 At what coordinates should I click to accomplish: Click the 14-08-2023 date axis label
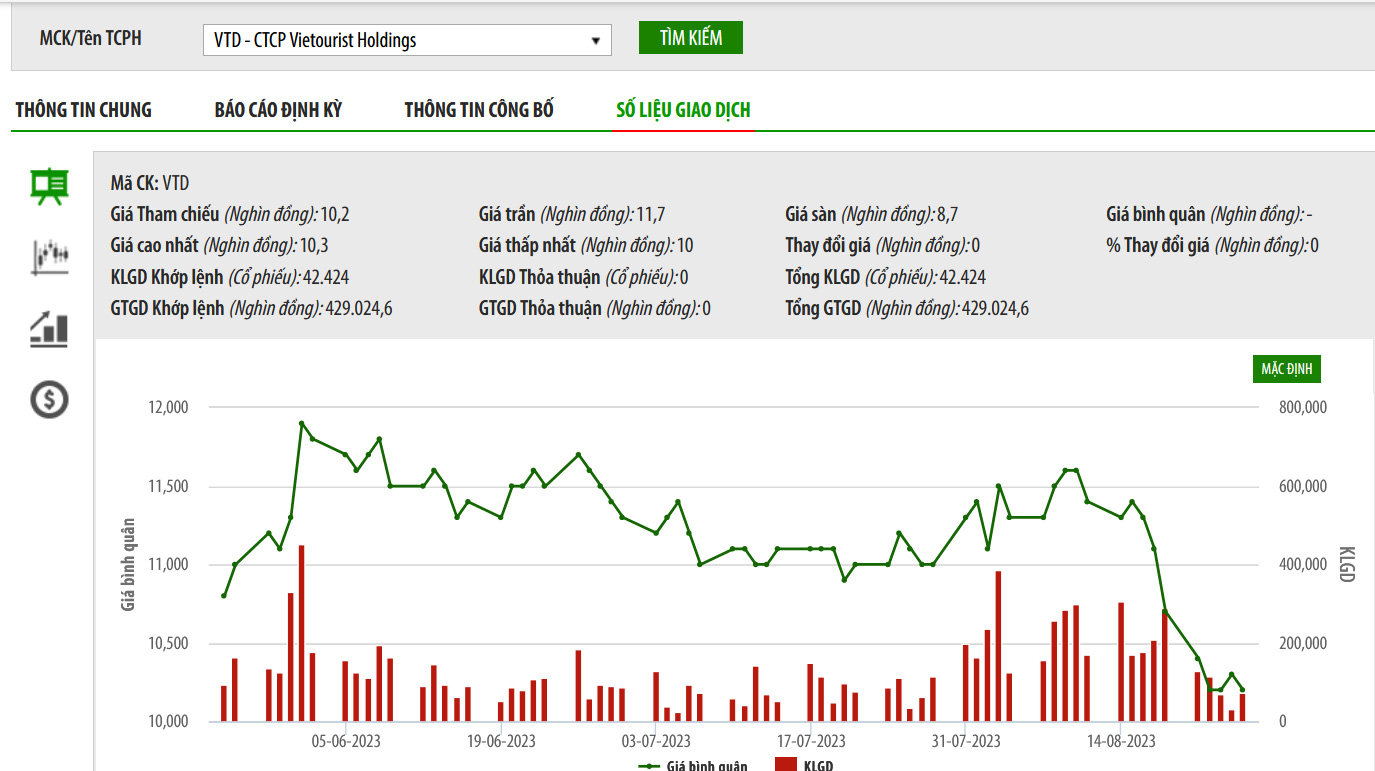[1121, 741]
